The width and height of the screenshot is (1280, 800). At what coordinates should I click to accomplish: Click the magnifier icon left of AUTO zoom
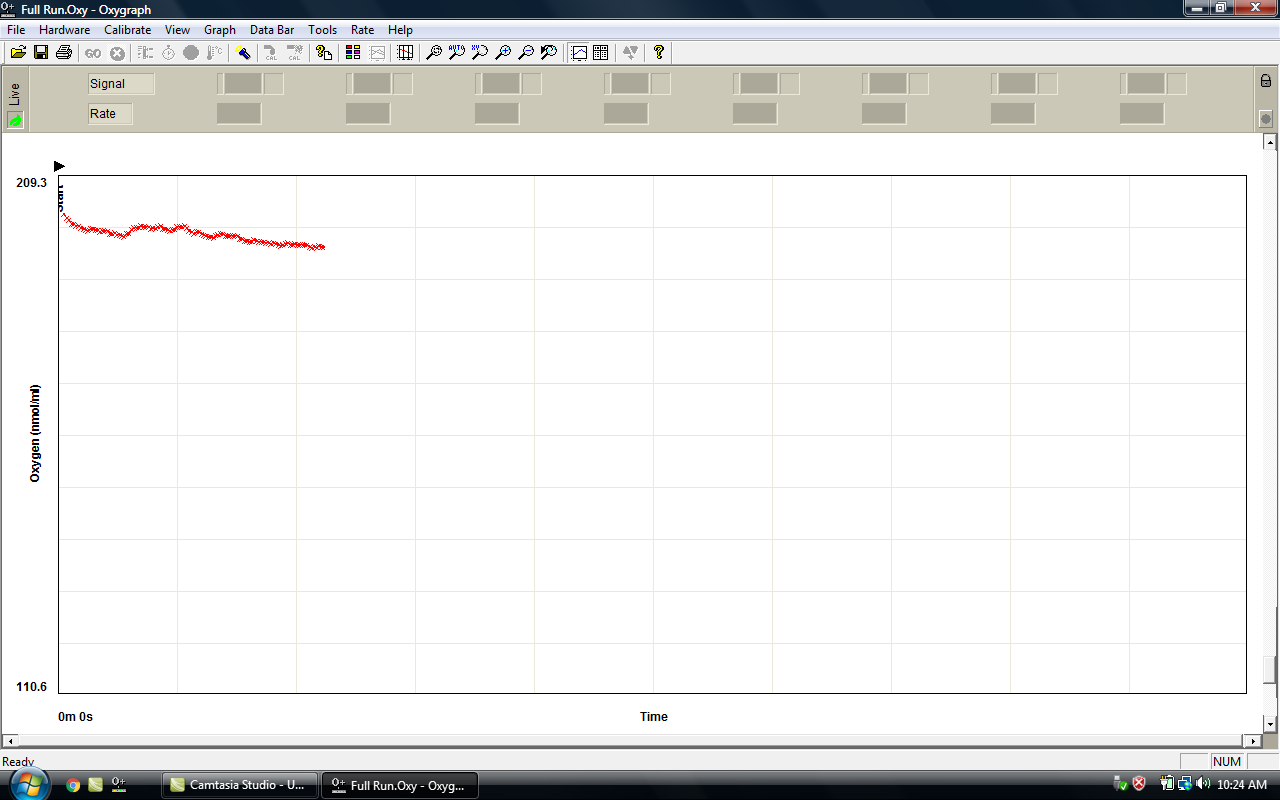click(x=434, y=52)
